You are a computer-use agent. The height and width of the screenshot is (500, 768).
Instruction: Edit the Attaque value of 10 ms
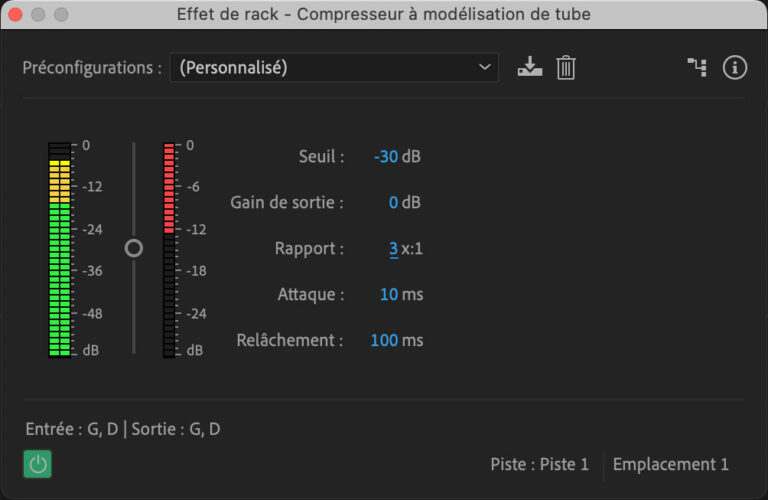click(388, 294)
